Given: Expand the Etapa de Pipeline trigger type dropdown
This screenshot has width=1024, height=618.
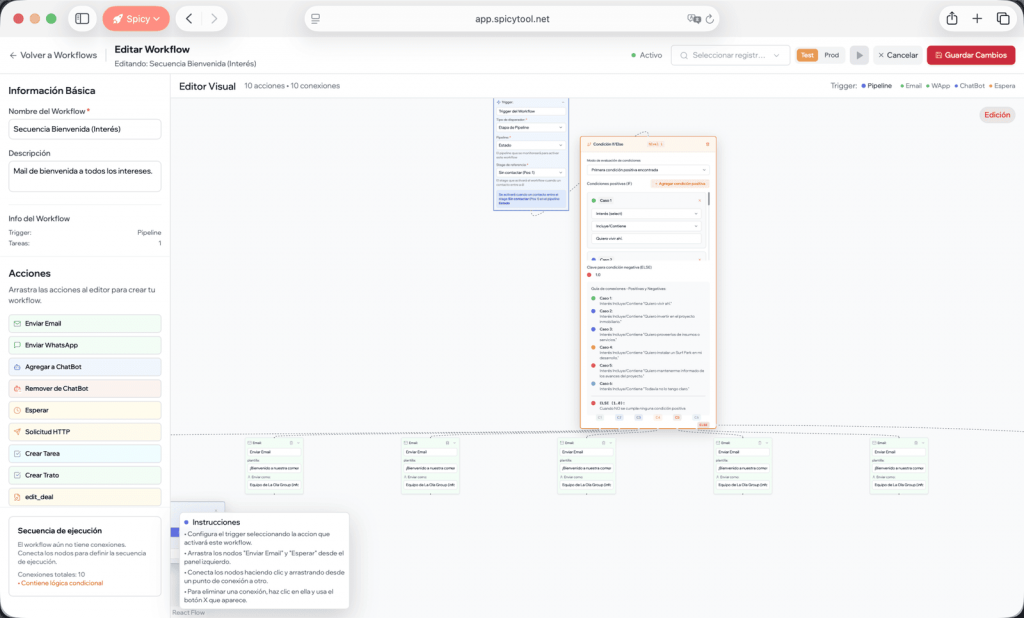Looking at the screenshot, I should pos(531,128).
